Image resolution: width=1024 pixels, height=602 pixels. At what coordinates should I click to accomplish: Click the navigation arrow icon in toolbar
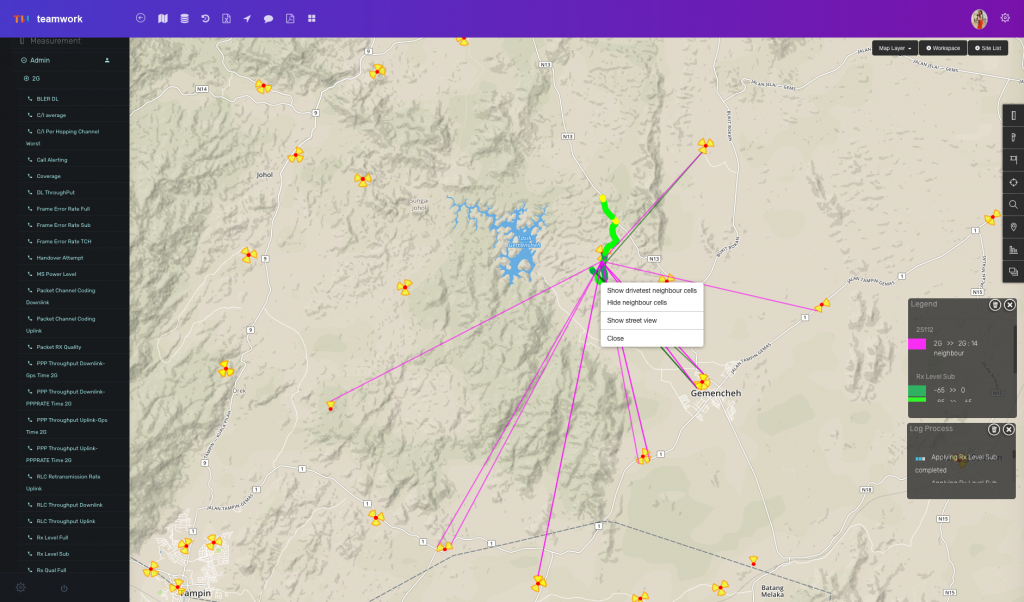[247, 18]
